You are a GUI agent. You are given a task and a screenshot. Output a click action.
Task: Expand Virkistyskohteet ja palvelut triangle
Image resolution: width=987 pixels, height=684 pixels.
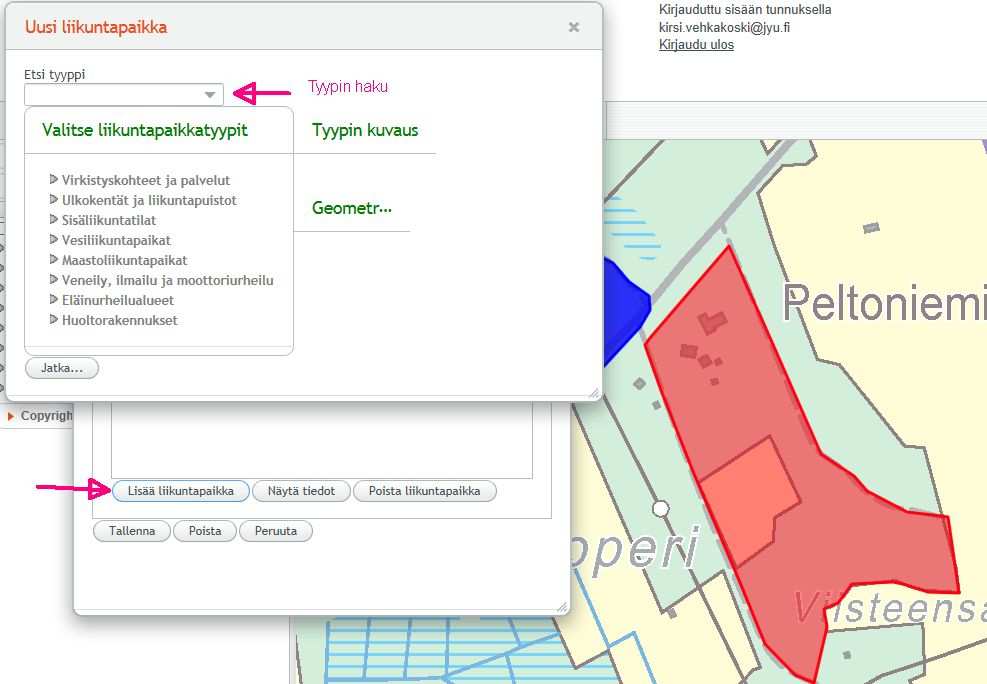pos(54,179)
